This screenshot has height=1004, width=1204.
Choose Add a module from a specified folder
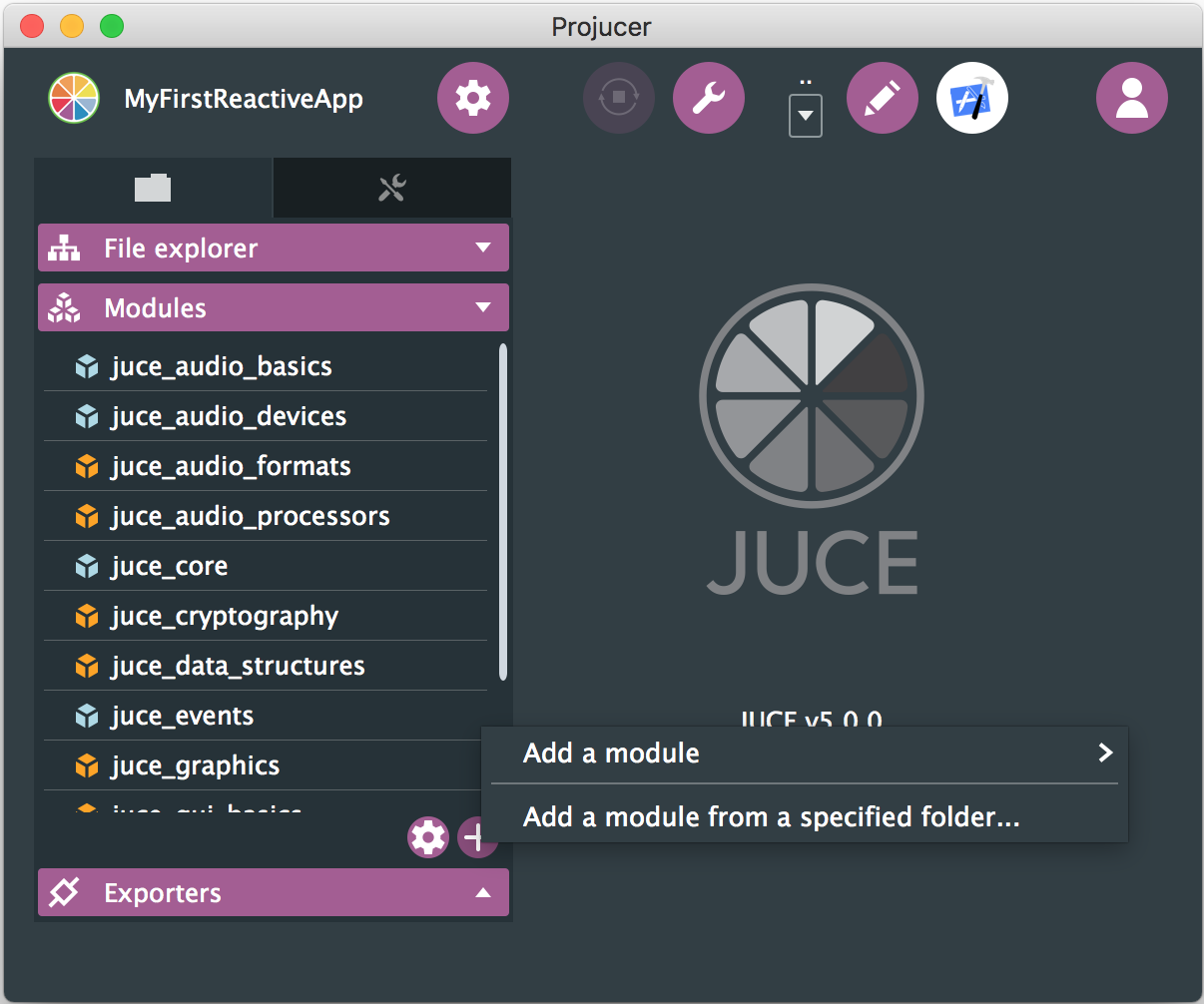[805, 816]
